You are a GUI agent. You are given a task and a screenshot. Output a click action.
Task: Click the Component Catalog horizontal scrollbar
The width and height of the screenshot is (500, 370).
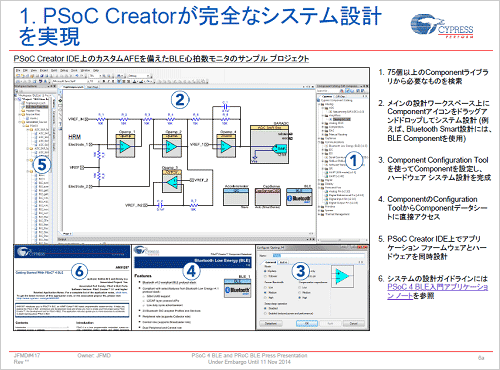coord(342,239)
